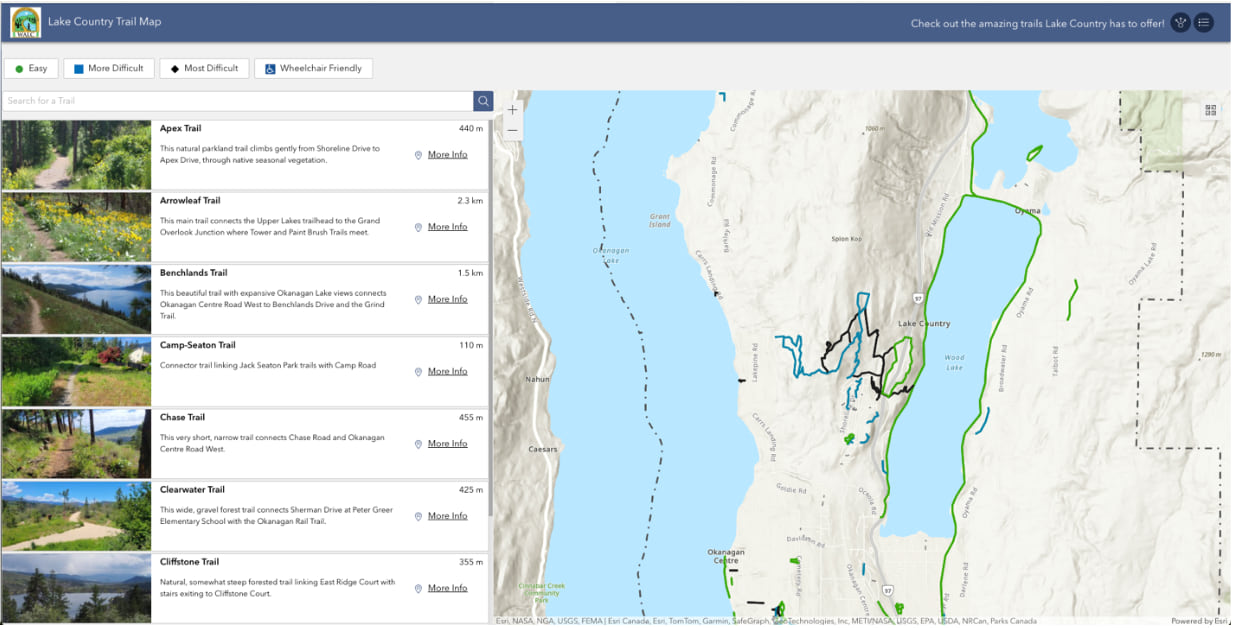The image size is (1236, 628).
Task: Open the legend list icon in header
Action: [1203, 22]
